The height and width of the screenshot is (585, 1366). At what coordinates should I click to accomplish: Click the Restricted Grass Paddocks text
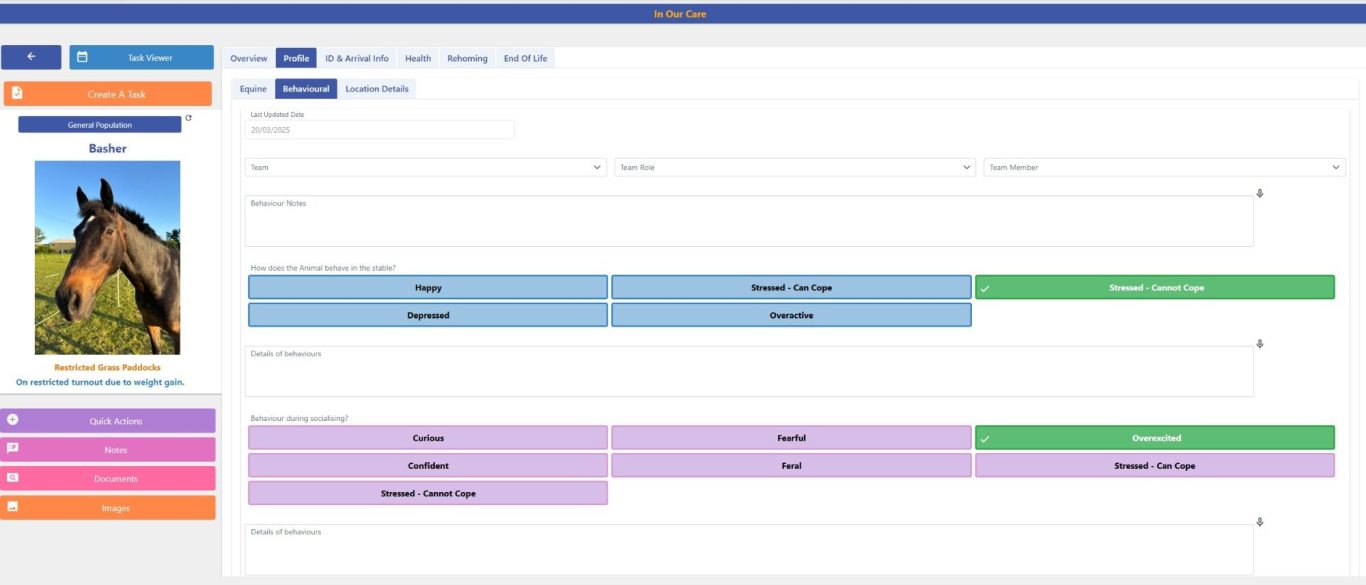(107, 368)
